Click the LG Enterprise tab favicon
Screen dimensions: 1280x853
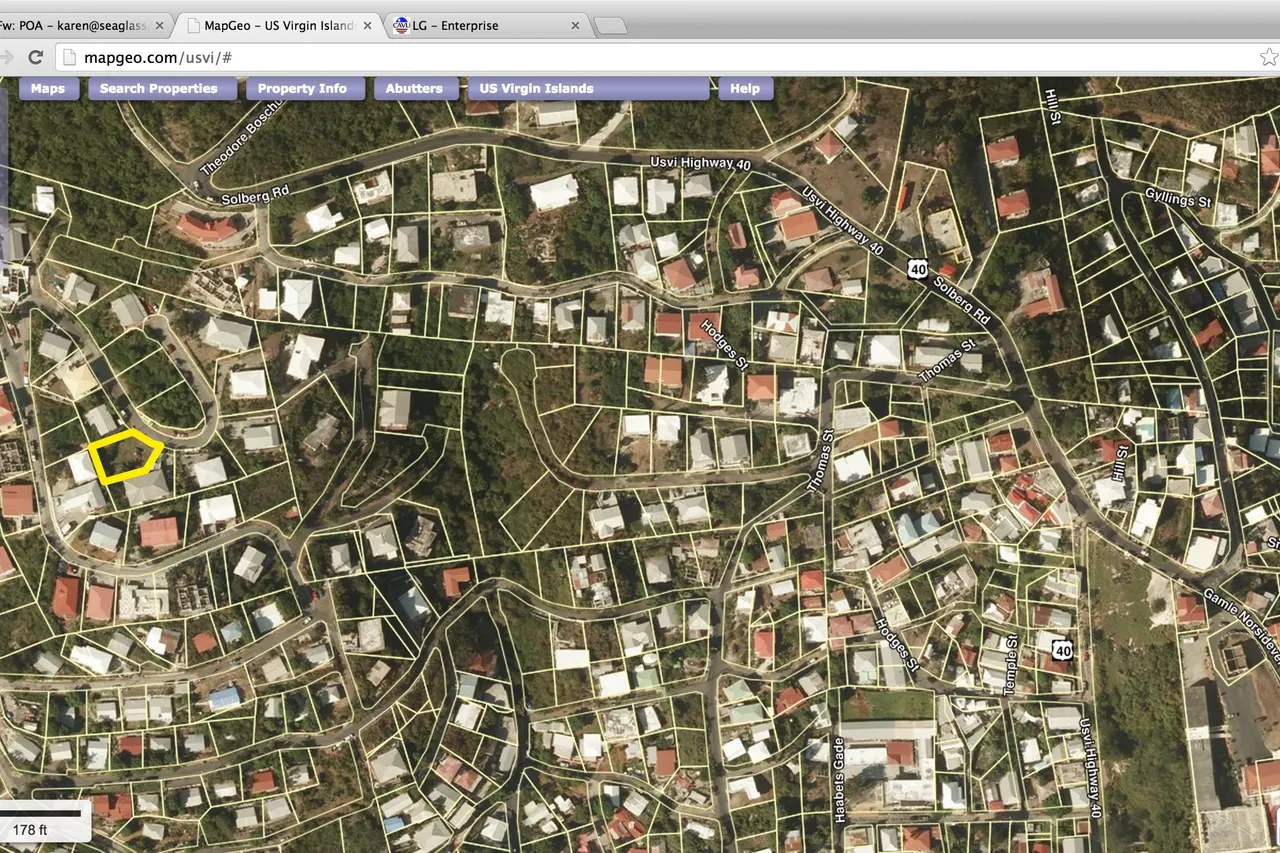click(402, 26)
